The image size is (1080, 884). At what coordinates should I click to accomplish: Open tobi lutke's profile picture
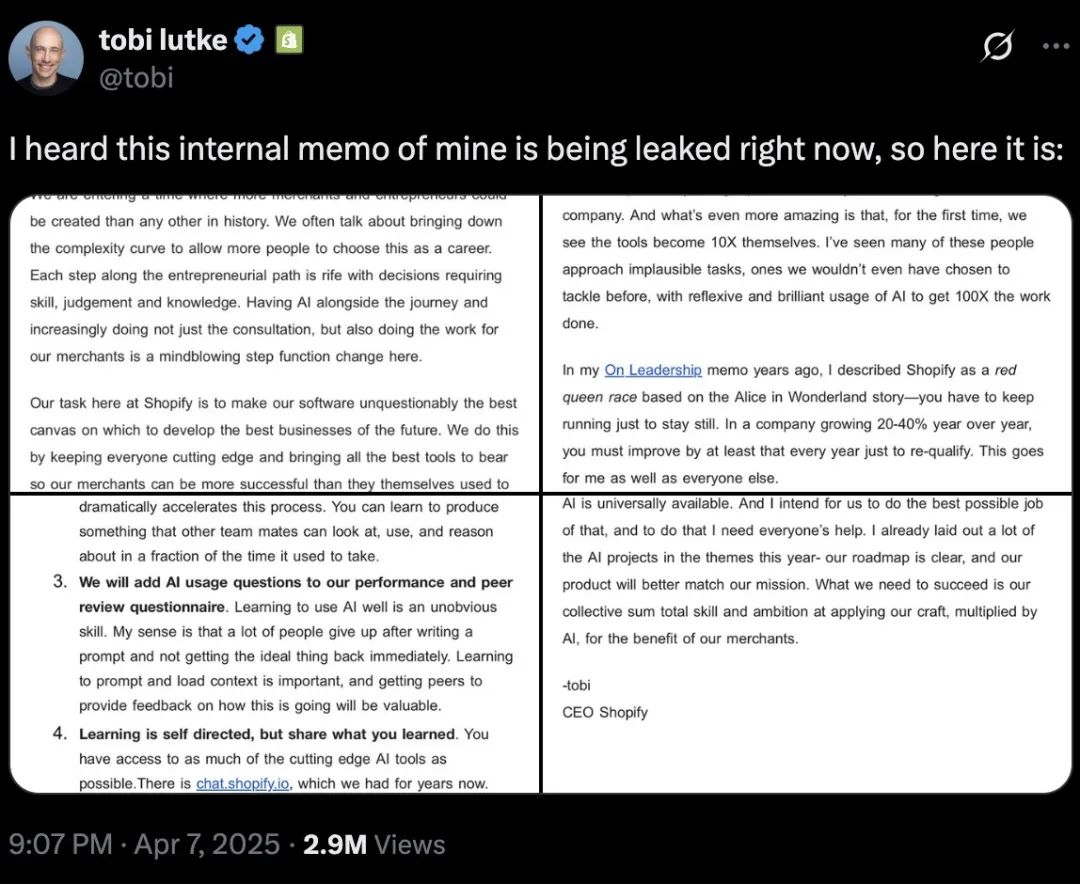pyautogui.click(x=46, y=58)
